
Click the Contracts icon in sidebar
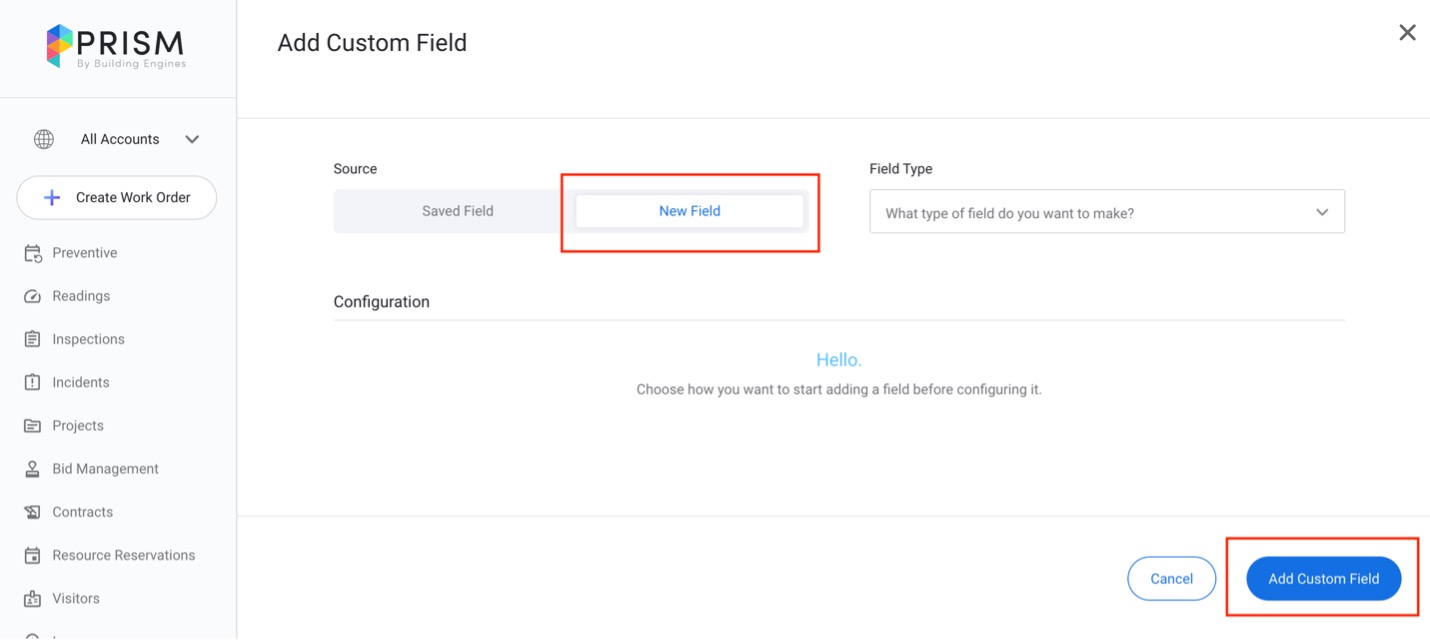coord(33,512)
